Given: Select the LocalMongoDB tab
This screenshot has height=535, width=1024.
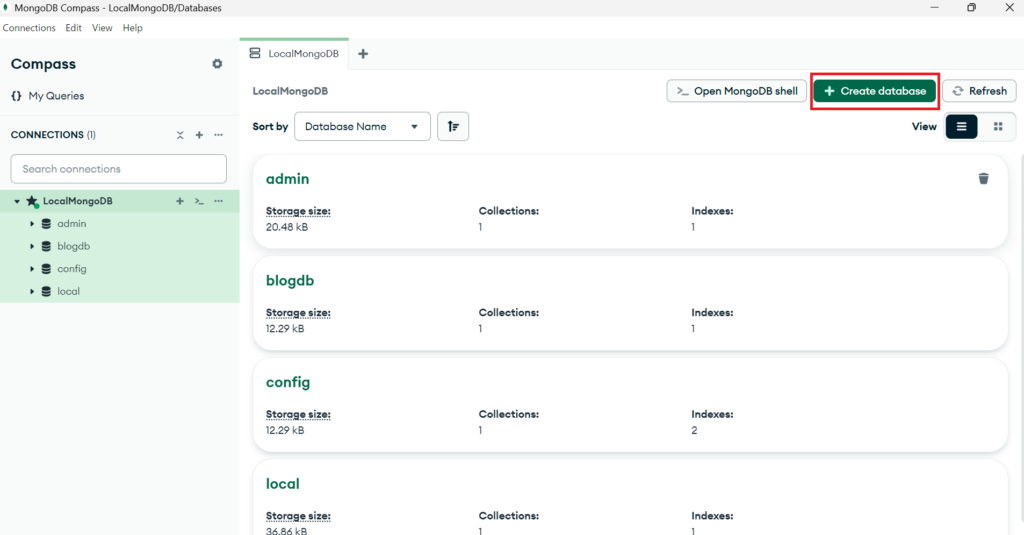Looking at the screenshot, I should [x=295, y=54].
